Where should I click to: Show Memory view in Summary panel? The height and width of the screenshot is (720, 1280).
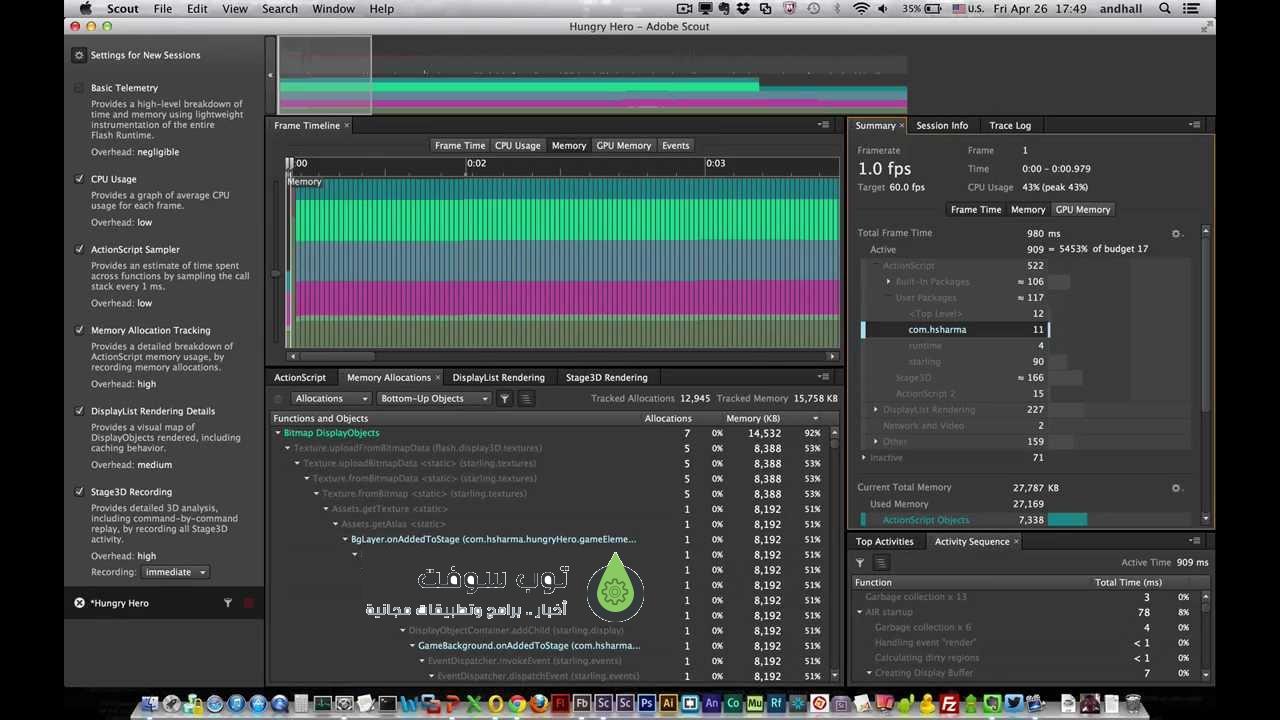[1028, 209]
